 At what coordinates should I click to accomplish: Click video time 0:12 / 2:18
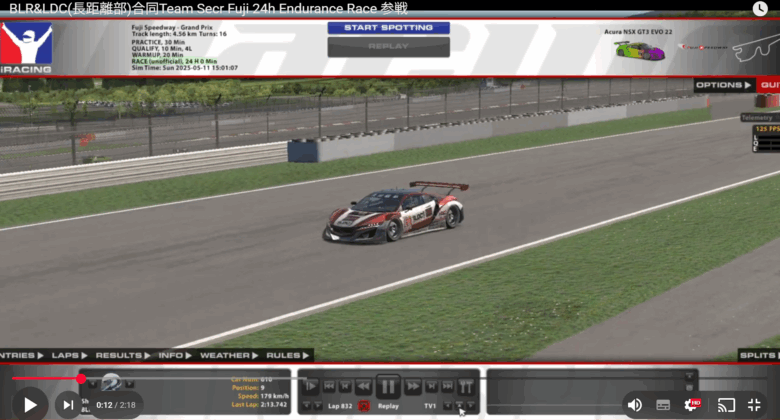tap(116, 405)
